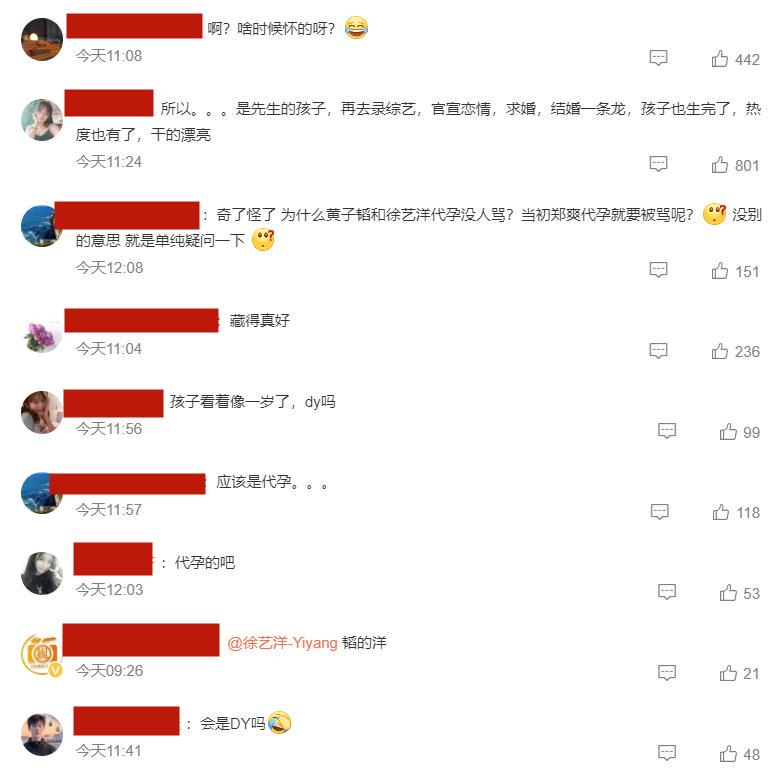Like the comment with 801 likes
776x775 pixels.
[x=720, y=165]
